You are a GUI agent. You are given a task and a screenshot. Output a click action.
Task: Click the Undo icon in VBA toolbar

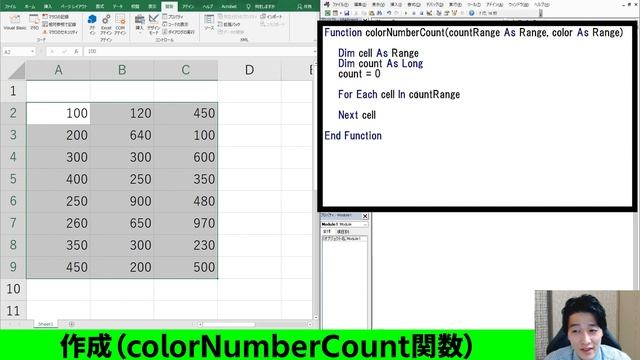tap(389, 13)
